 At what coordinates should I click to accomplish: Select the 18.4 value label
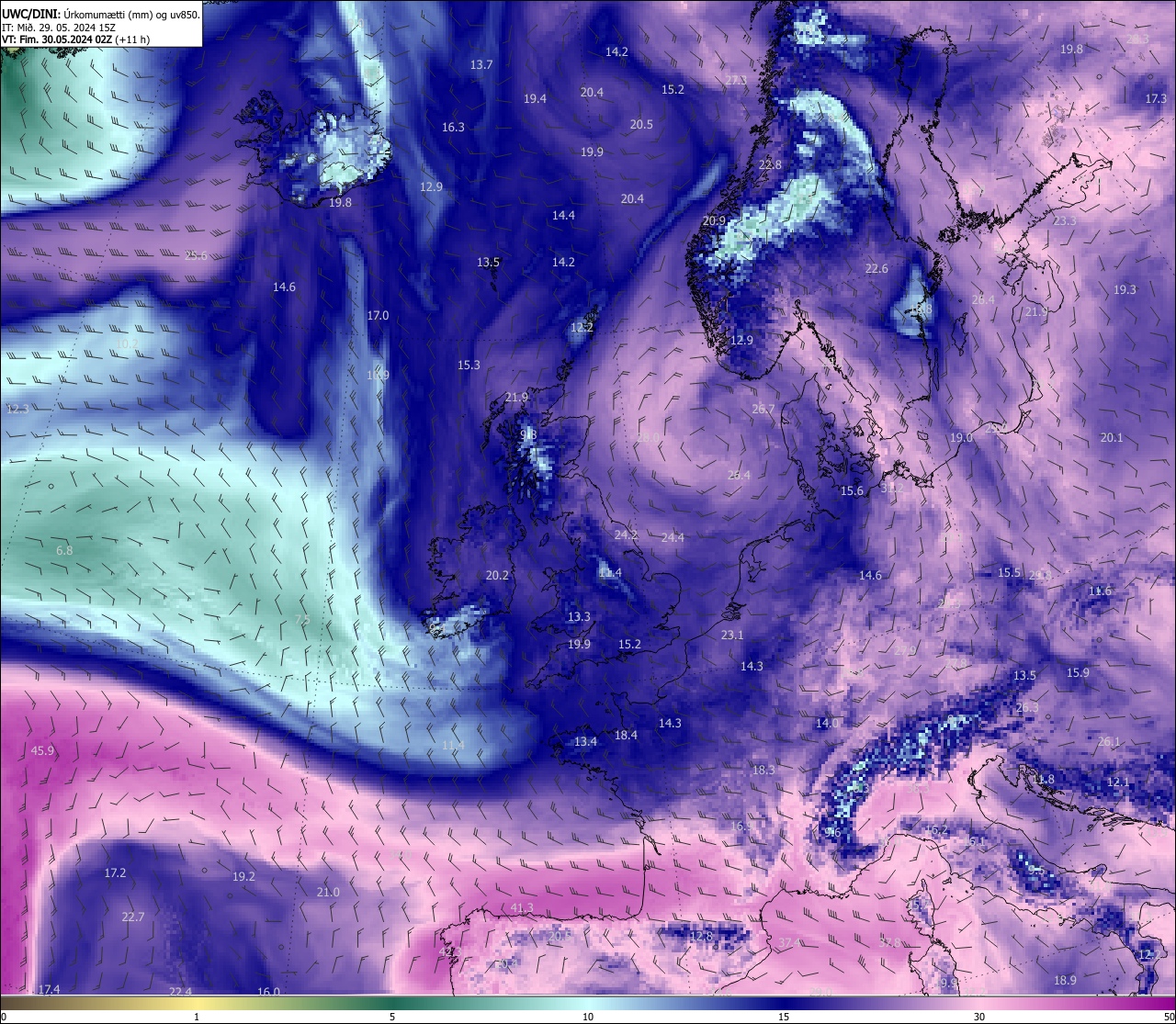(x=626, y=735)
